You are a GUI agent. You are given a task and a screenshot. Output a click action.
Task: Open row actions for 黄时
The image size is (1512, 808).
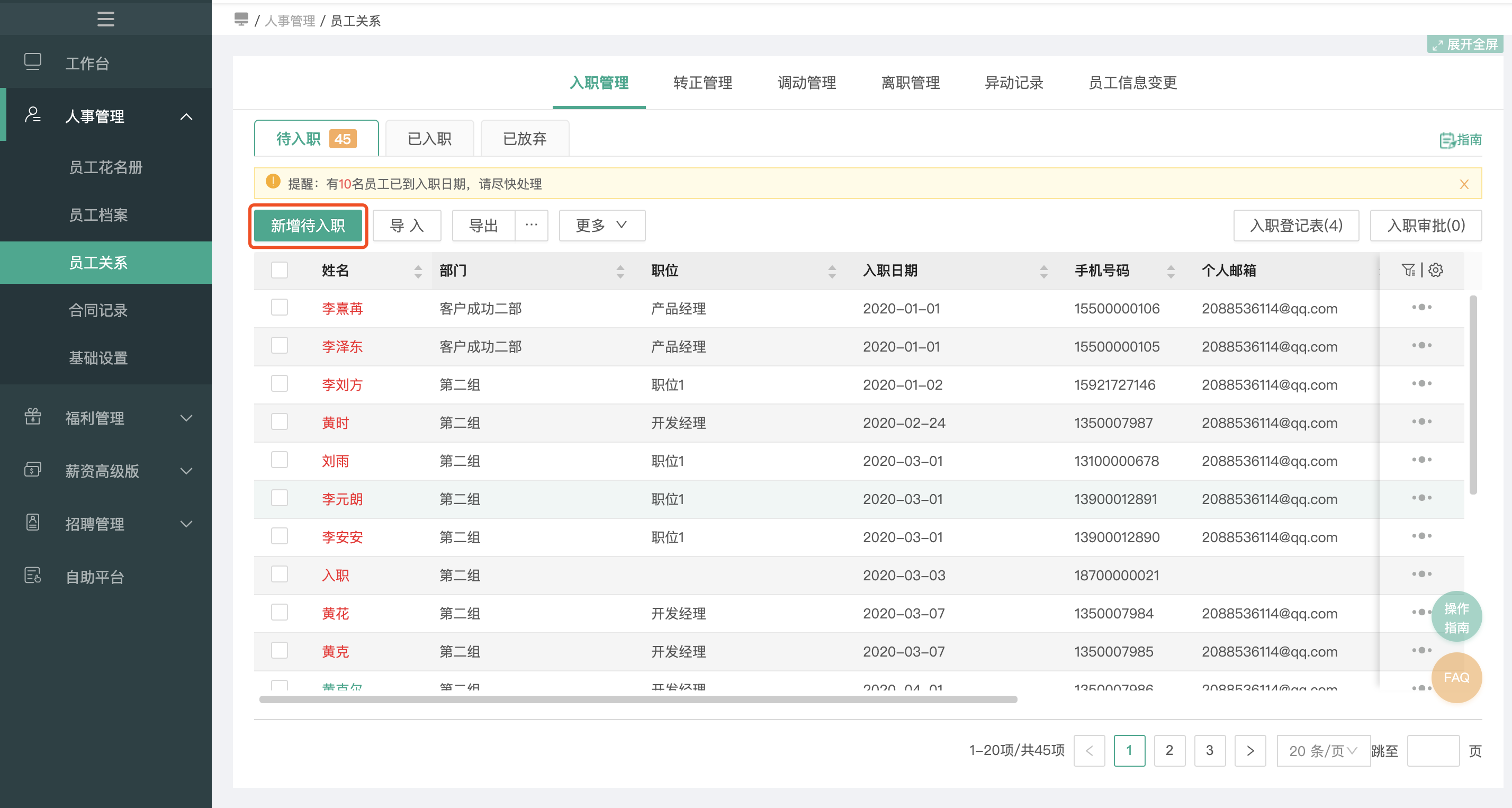[x=1421, y=422]
